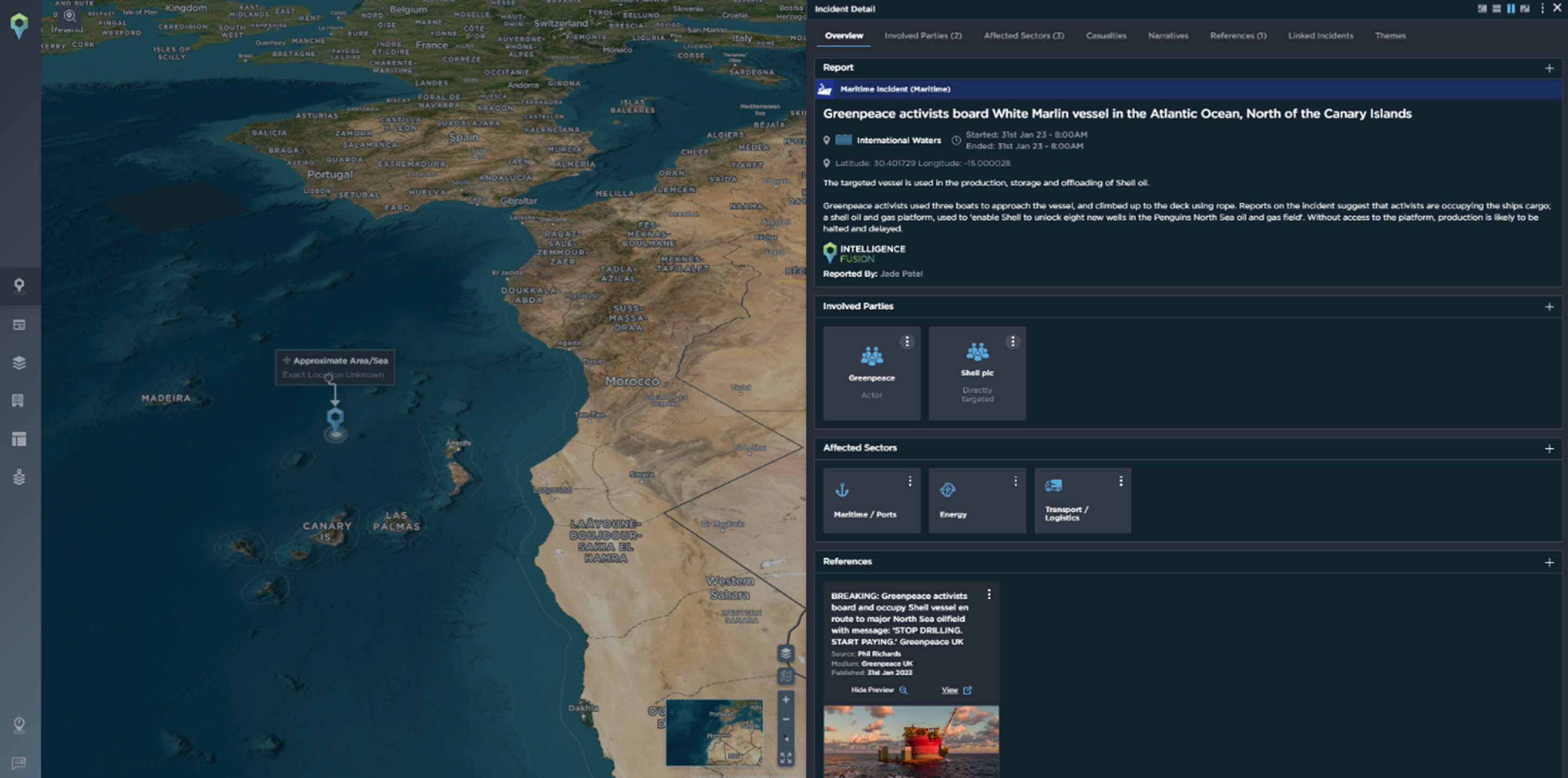Open the calendar/news feed sidebar icon
This screenshot has height=778, width=1568.
19,325
